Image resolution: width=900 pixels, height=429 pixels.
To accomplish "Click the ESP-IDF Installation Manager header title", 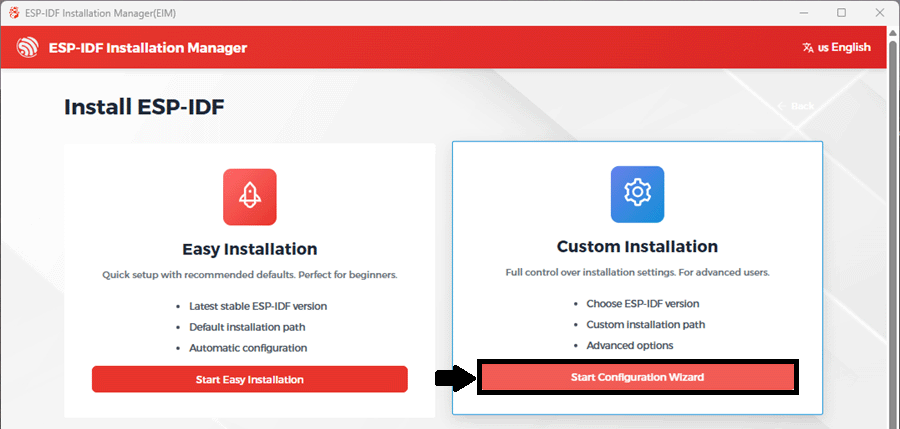I will 148,48.
